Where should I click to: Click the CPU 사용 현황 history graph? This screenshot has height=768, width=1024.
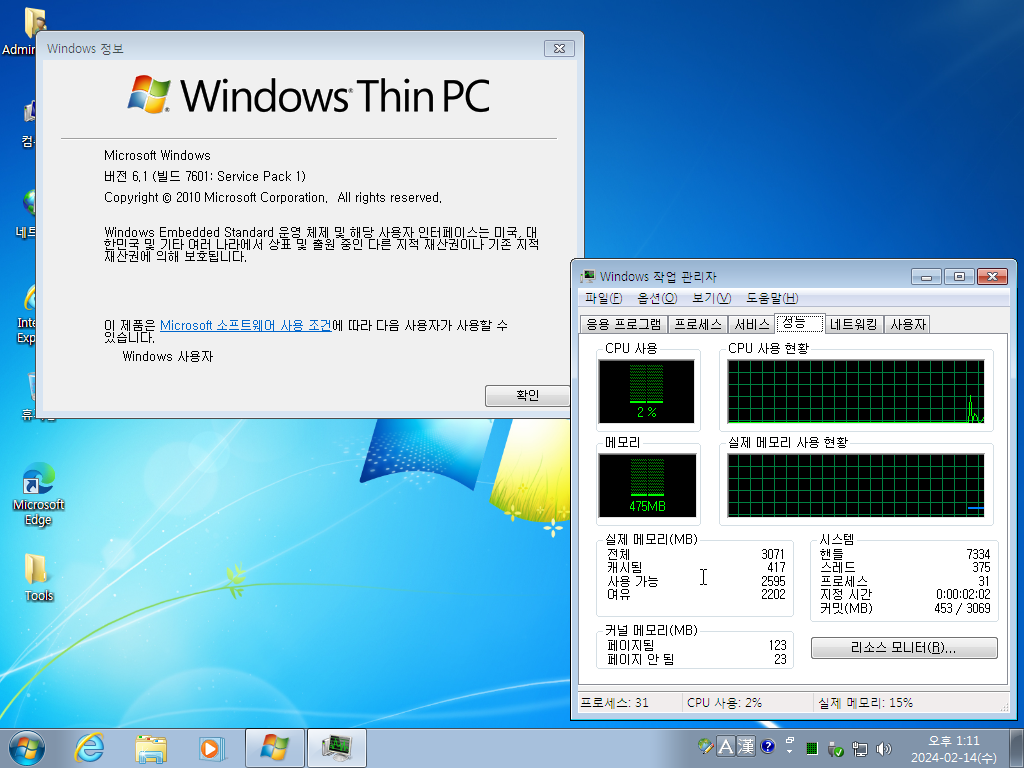(856, 391)
